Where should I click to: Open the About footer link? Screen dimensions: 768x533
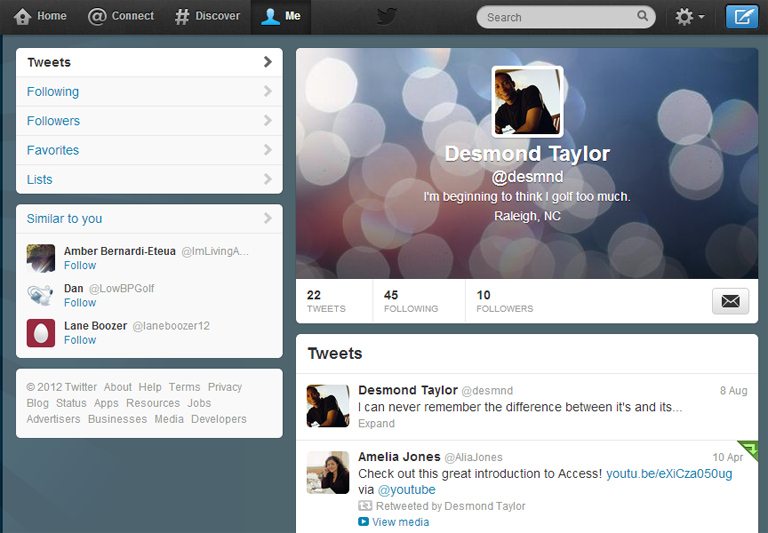tap(118, 387)
